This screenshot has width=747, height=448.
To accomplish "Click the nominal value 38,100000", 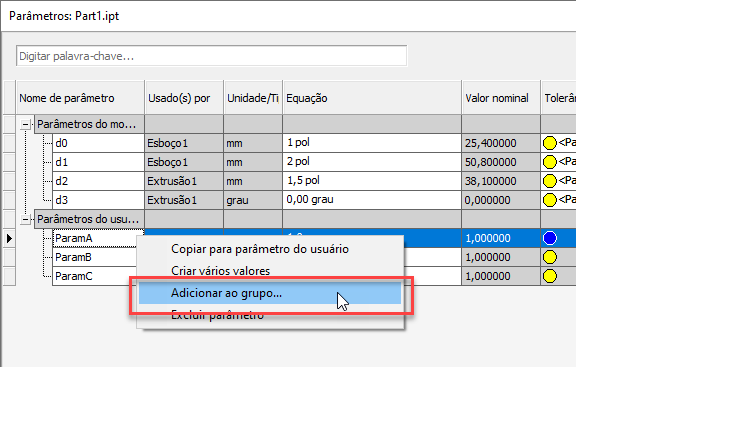I will pyautogui.click(x=501, y=181).
